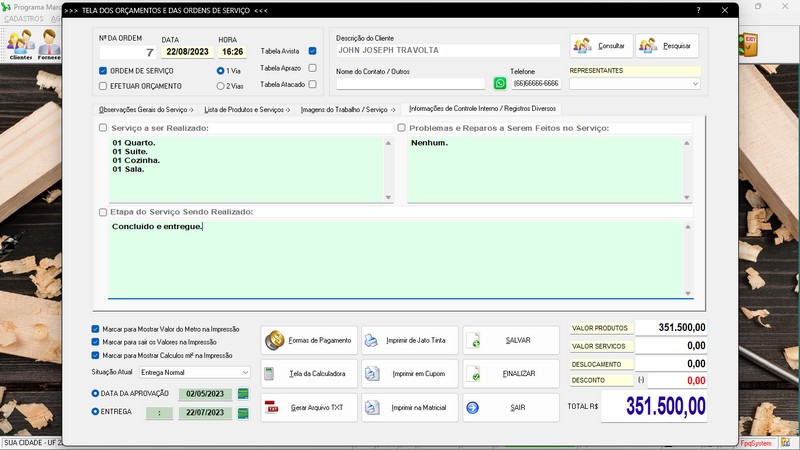Click Nome do Contato / Outros field

(410, 84)
